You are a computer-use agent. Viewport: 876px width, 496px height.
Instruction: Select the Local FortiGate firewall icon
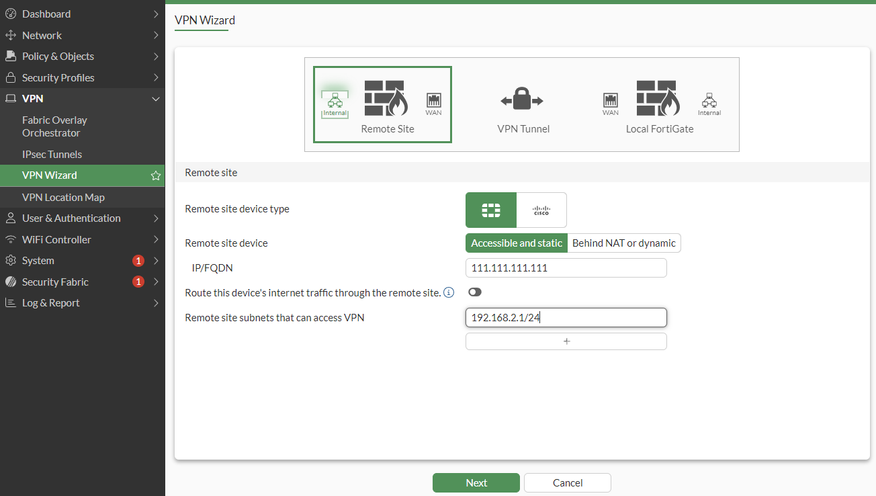click(658, 98)
